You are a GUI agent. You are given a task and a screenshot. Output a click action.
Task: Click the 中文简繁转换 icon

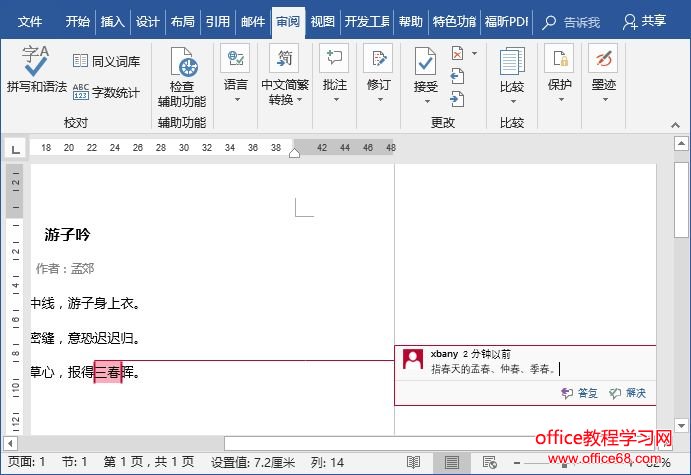(x=285, y=58)
